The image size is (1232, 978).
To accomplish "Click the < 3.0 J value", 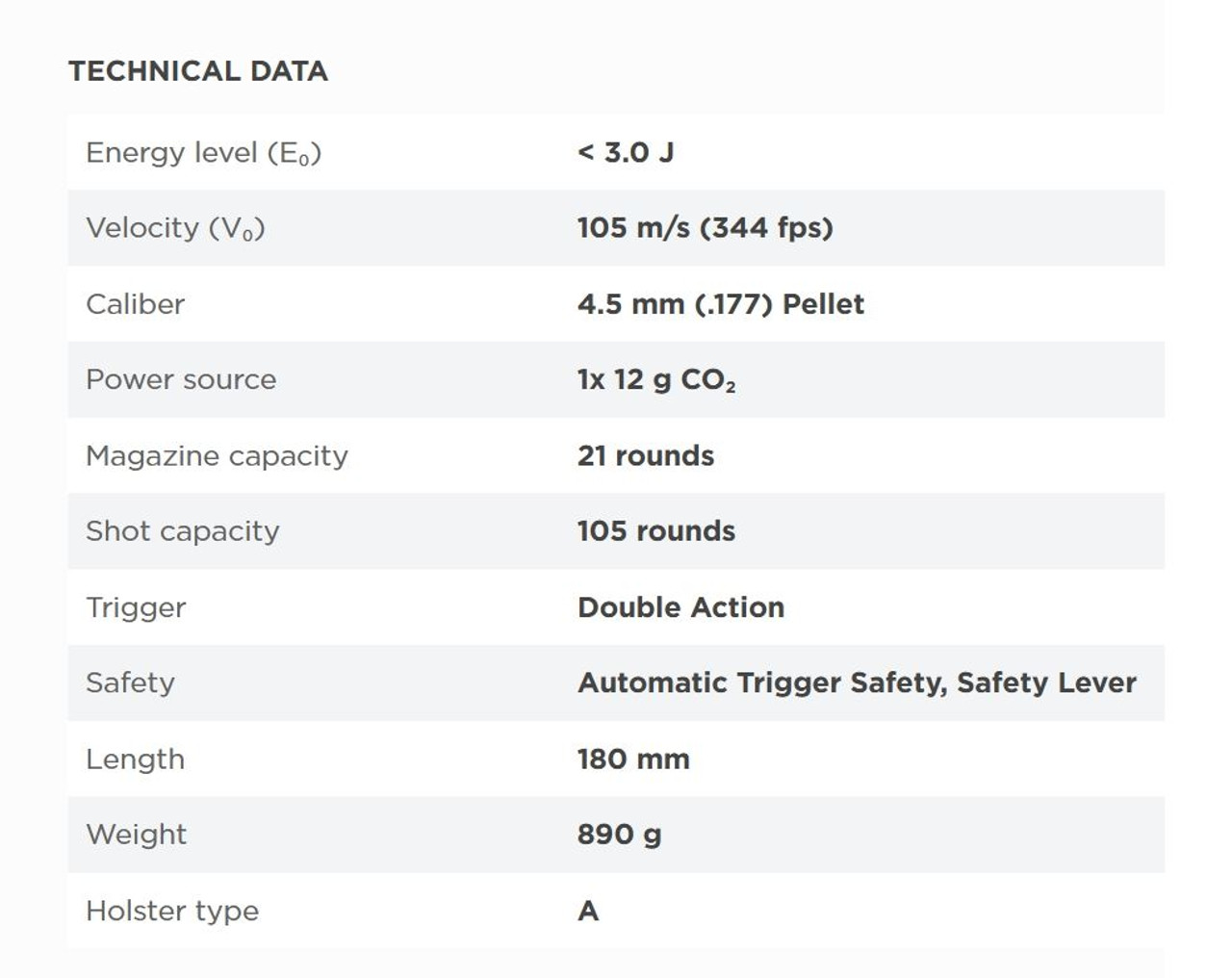I will 626,152.
